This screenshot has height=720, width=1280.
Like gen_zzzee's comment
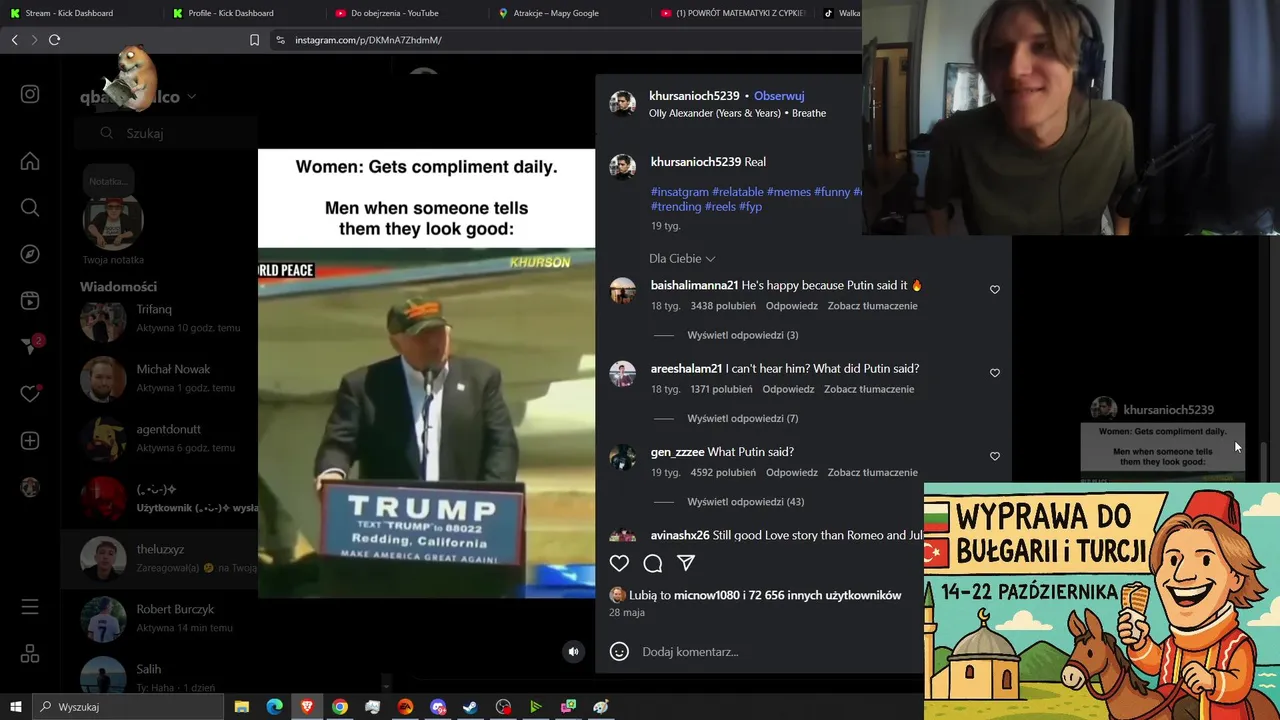click(994, 456)
